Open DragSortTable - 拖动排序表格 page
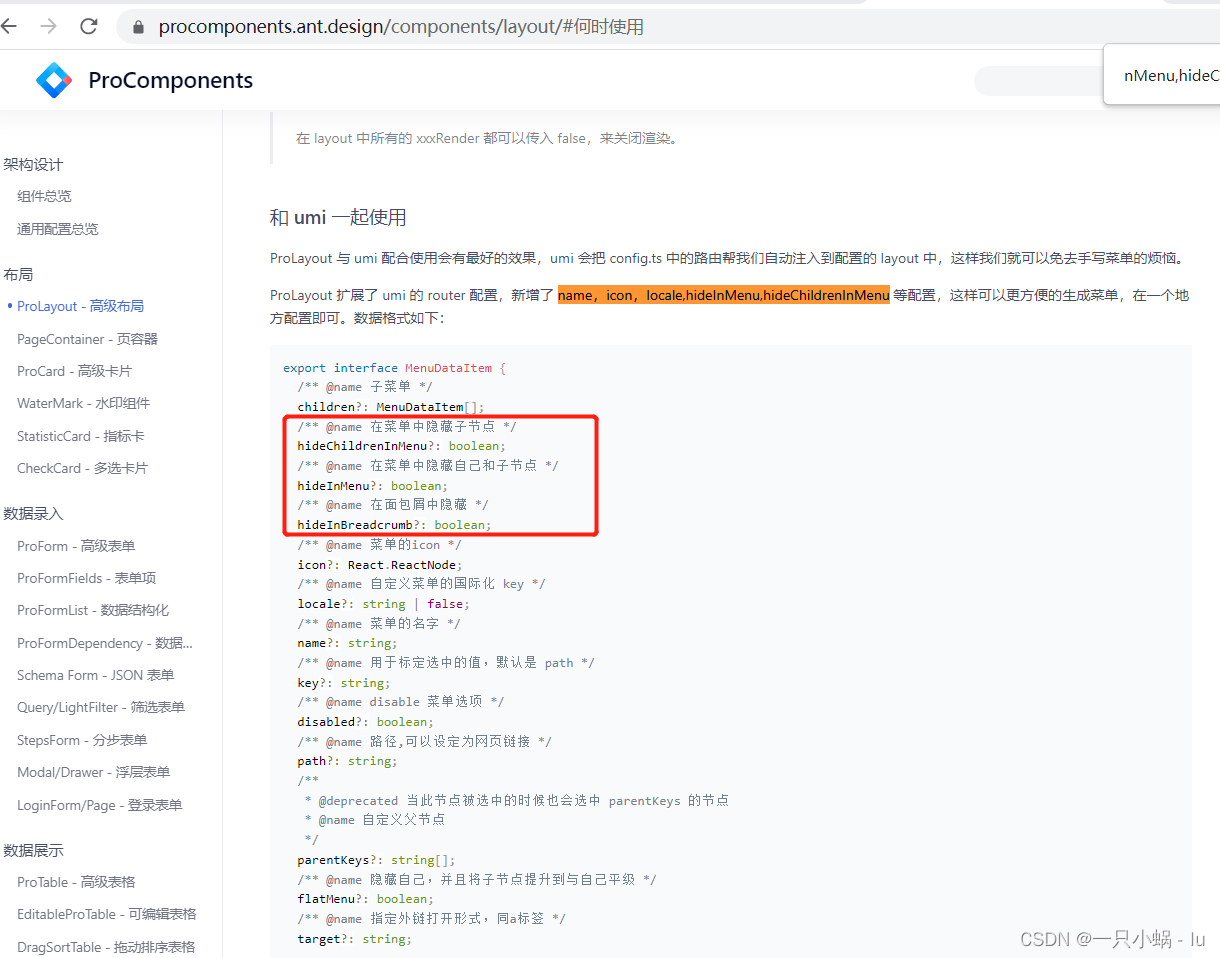Screen dimensions: 1220x958 pyautogui.click(x=106, y=947)
